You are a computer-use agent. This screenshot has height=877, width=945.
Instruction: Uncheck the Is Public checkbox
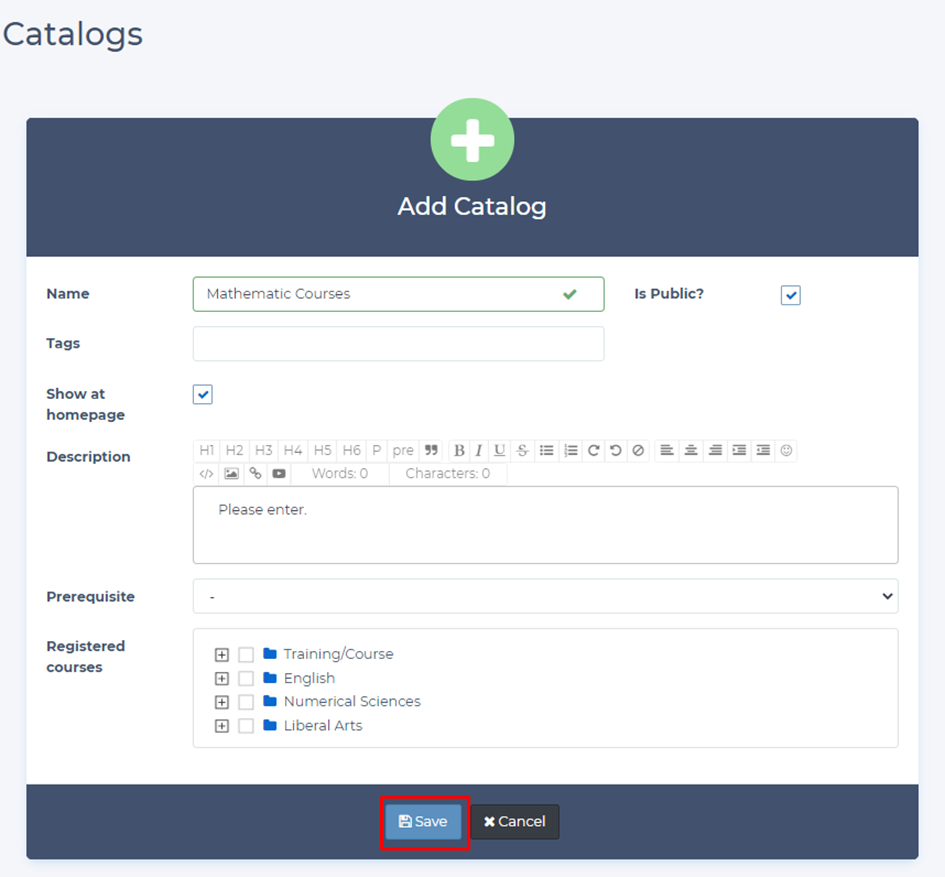coord(791,295)
